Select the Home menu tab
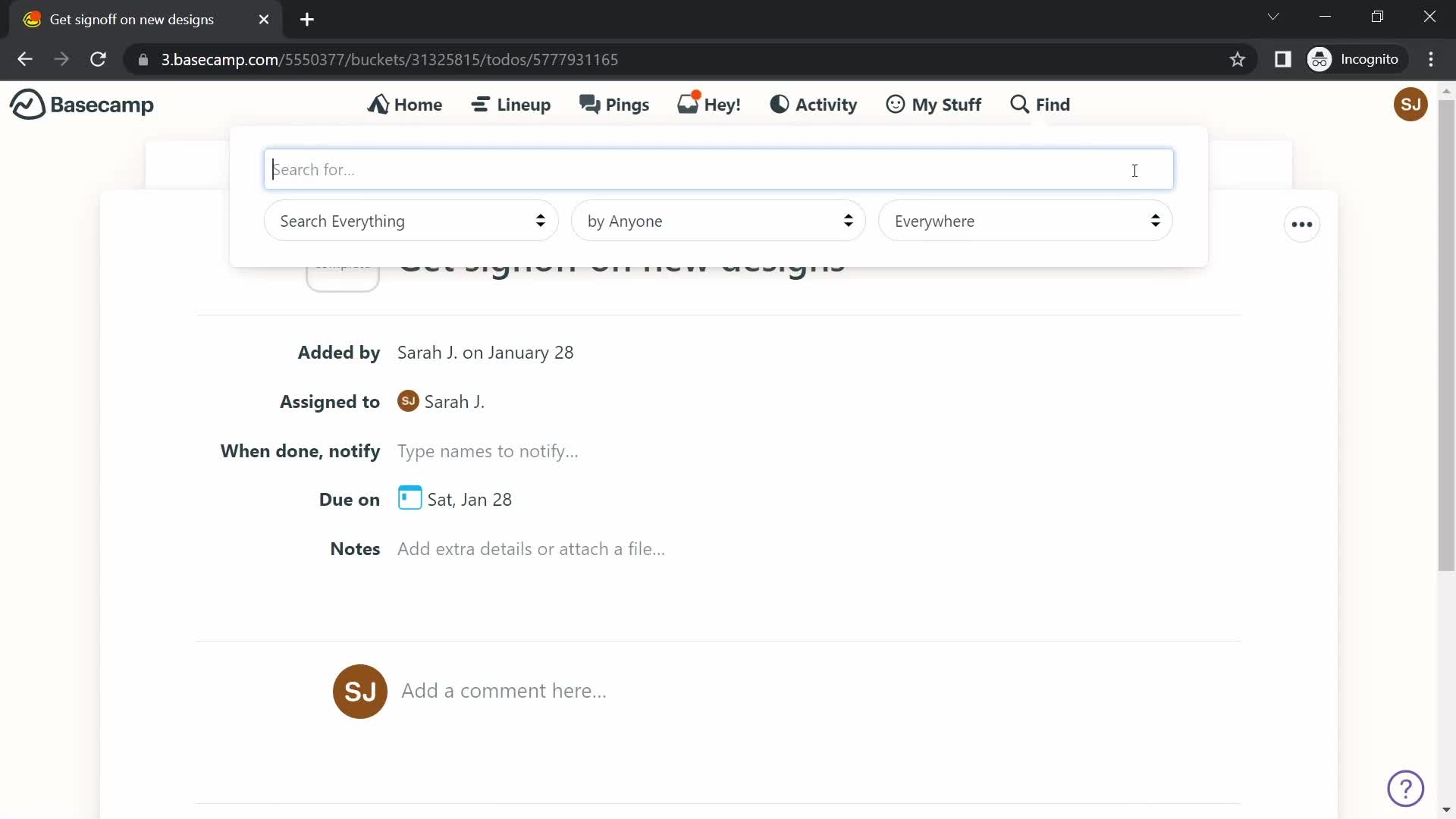 (x=405, y=104)
